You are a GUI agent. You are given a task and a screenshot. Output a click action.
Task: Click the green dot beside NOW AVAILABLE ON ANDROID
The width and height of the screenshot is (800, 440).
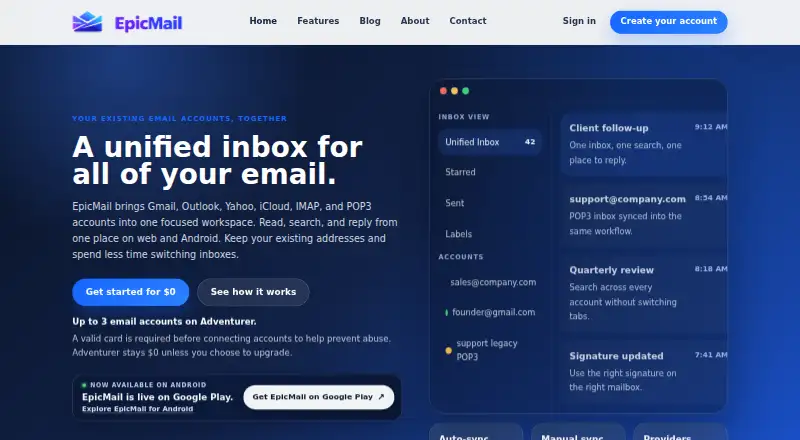(84, 385)
